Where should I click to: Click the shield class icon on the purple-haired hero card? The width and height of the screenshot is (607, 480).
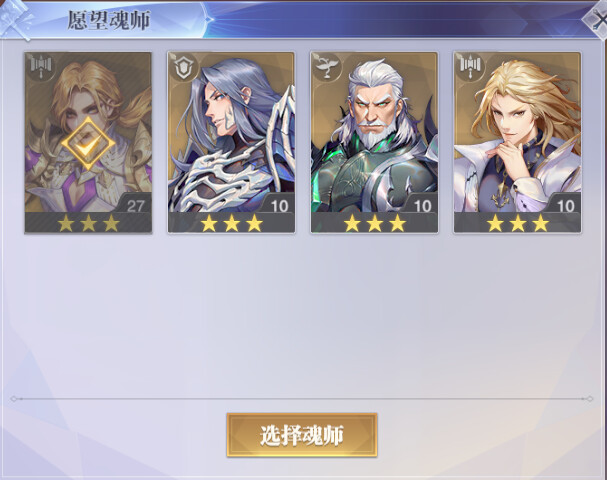tap(183, 67)
